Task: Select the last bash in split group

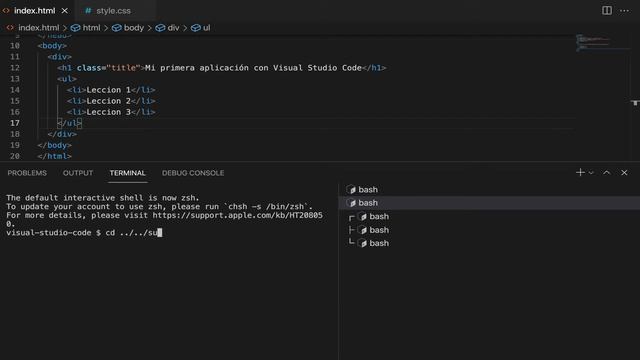Action: 489,243
